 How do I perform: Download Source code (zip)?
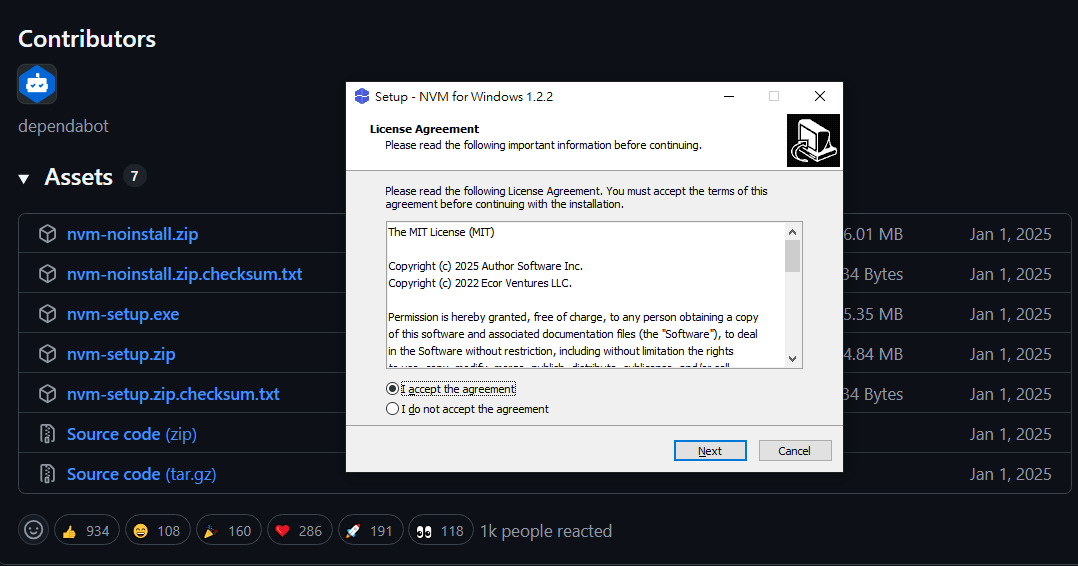click(132, 434)
